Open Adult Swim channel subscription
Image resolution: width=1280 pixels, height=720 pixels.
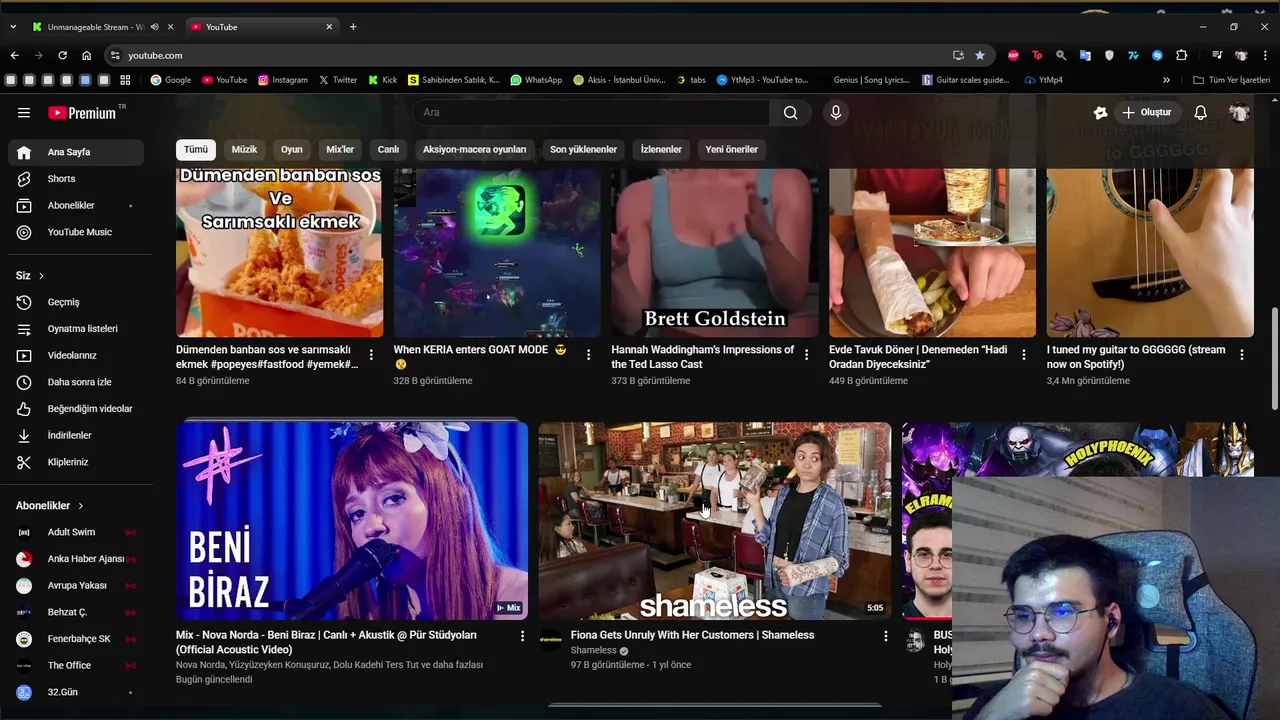76,532
